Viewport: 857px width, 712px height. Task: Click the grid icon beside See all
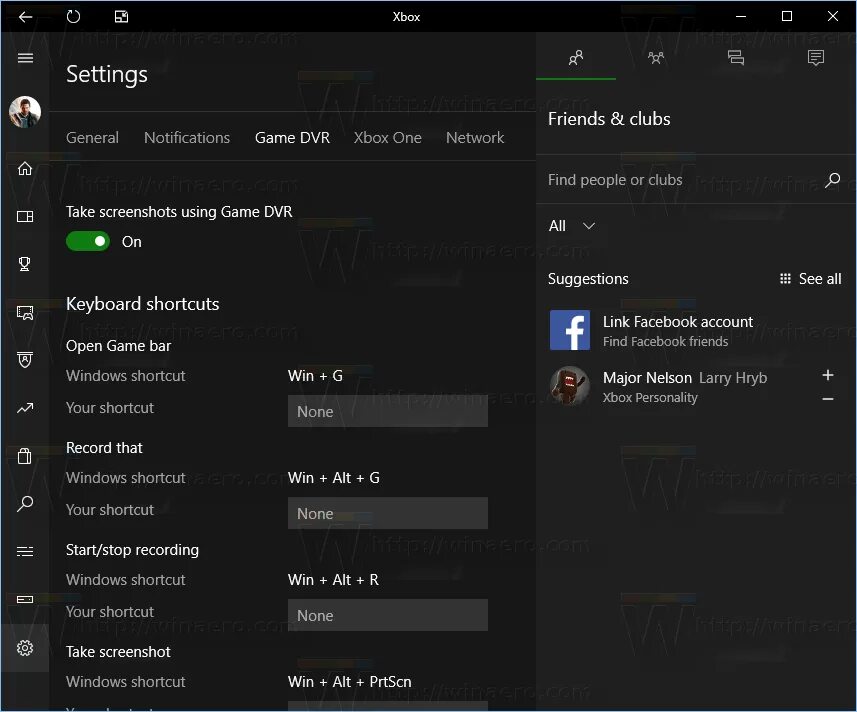[785, 279]
